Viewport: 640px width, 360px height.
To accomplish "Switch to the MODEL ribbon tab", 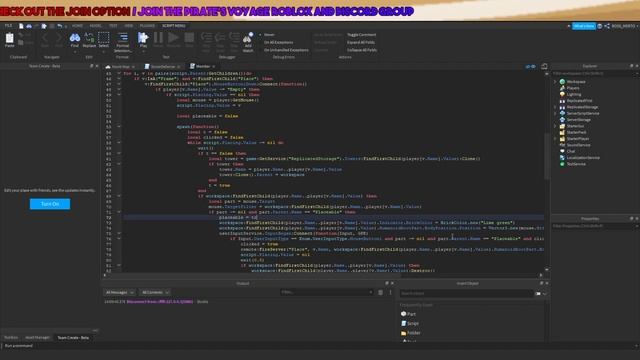I will pyautogui.click(x=96, y=26).
